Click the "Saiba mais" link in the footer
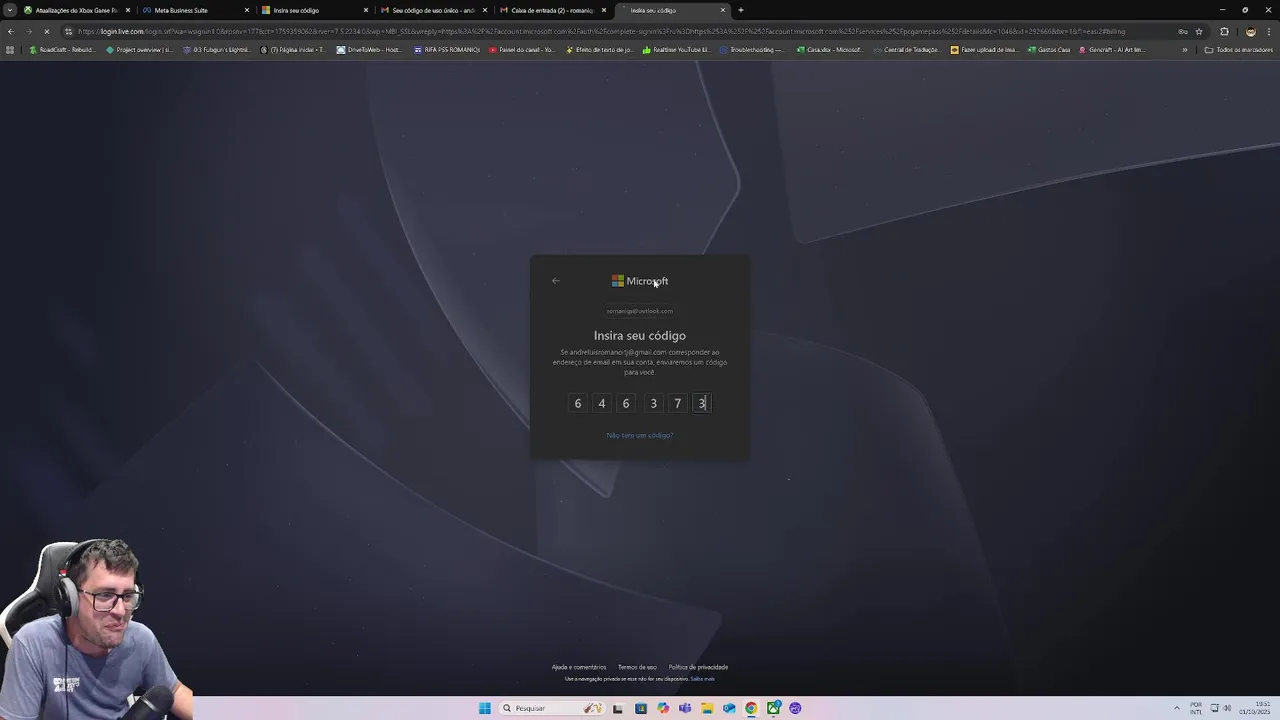The width and height of the screenshot is (1280, 720). pos(702,679)
